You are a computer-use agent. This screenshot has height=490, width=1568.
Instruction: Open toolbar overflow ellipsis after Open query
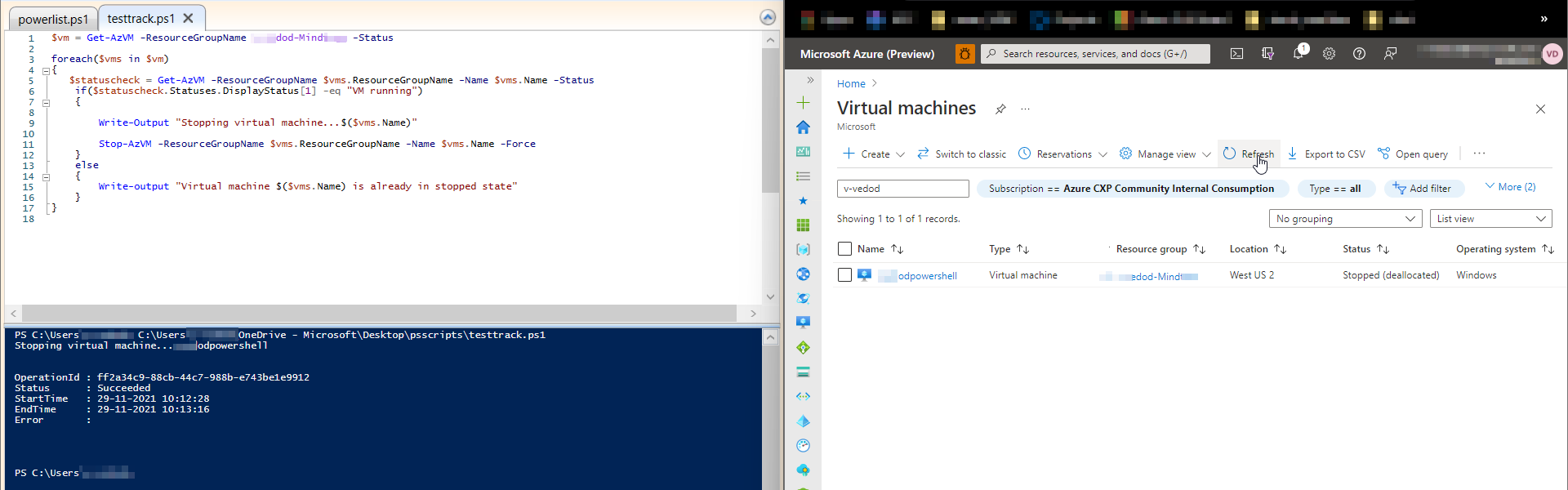pos(1479,154)
